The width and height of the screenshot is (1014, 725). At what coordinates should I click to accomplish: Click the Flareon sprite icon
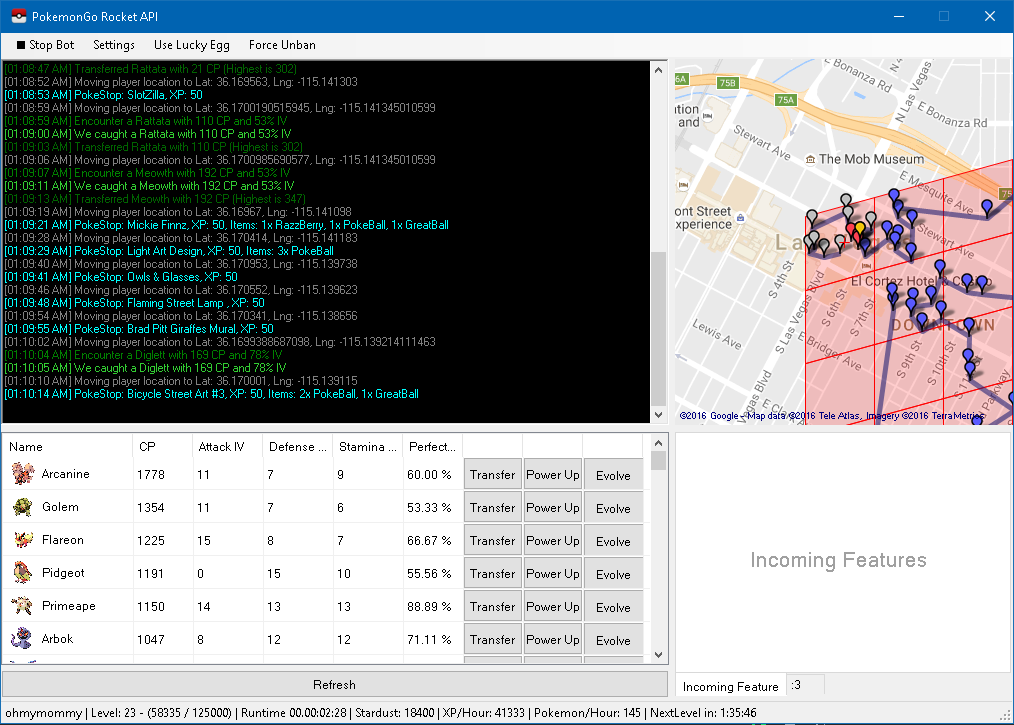(x=22, y=540)
